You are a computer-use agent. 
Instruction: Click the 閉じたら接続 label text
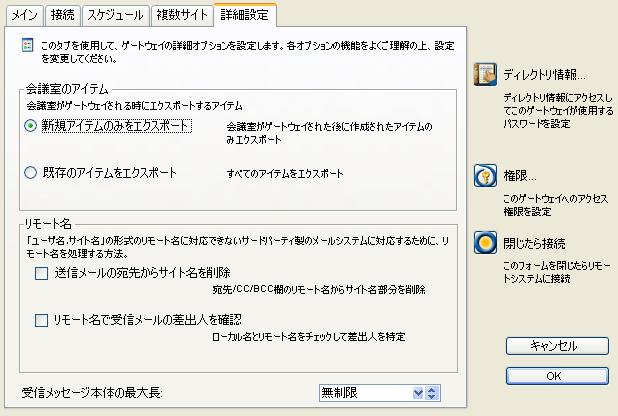point(534,243)
